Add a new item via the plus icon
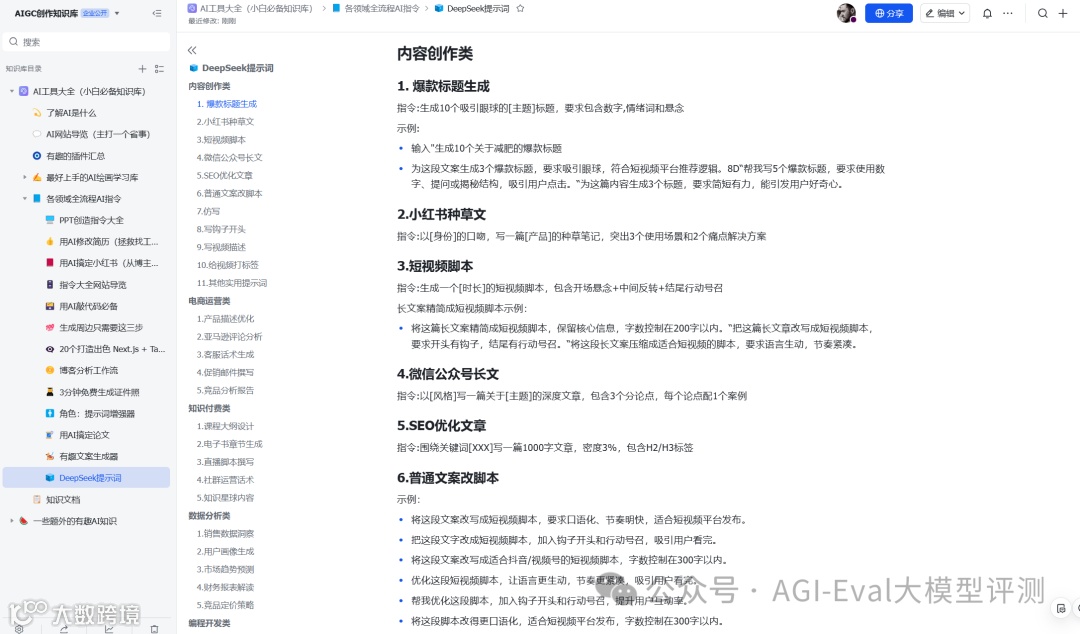The height and width of the screenshot is (634, 1080). 142,69
